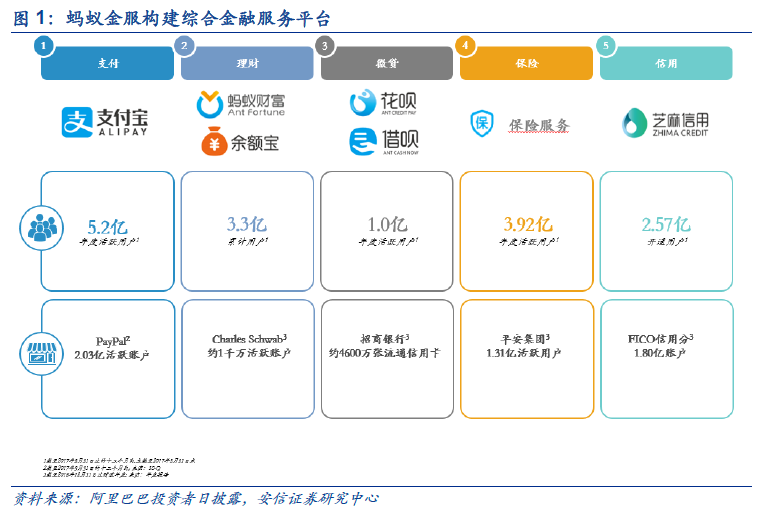Click the teal 2.57亿 figure
The width and height of the screenshot is (766, 519).
coord(666,225)
